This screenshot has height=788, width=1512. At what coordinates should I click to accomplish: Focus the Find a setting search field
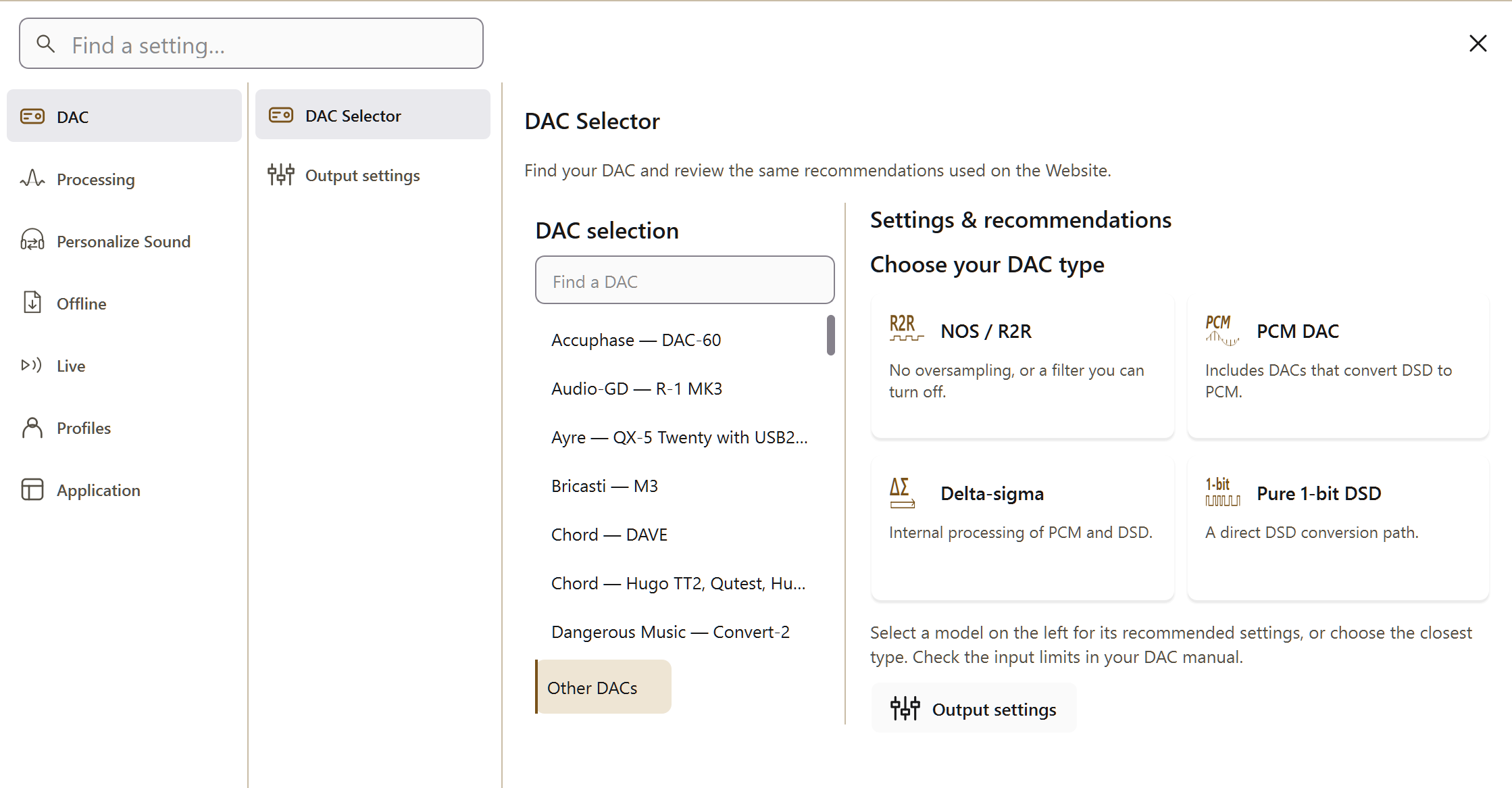[251, 43]
